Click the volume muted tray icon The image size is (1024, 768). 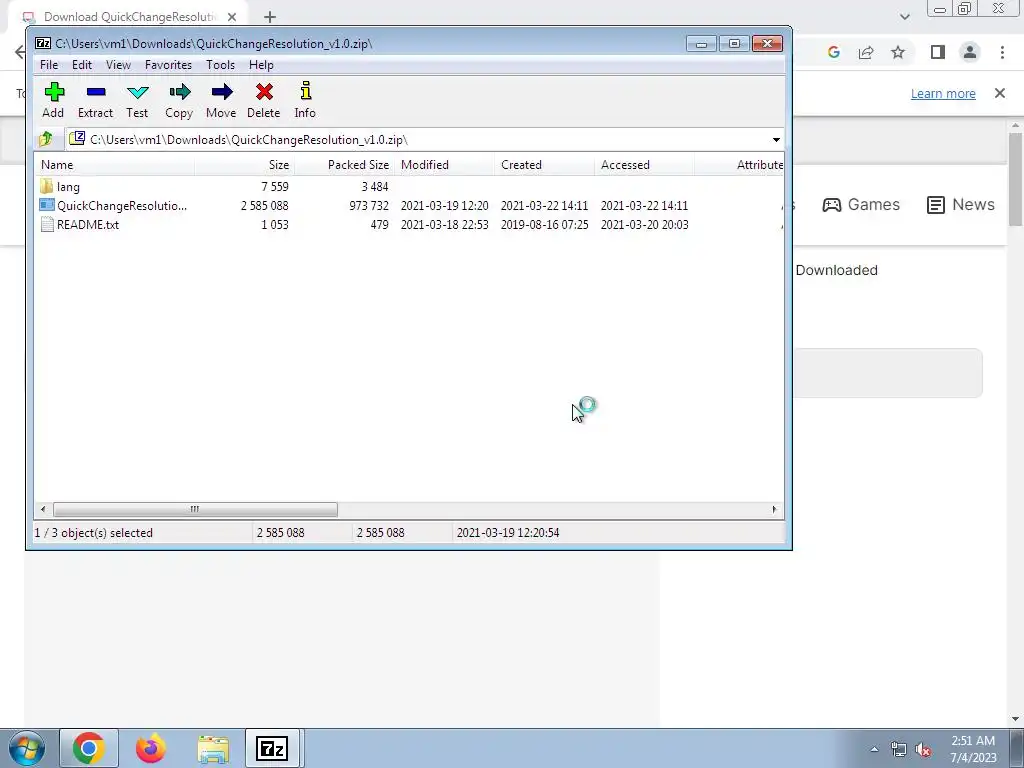(923, 750)
